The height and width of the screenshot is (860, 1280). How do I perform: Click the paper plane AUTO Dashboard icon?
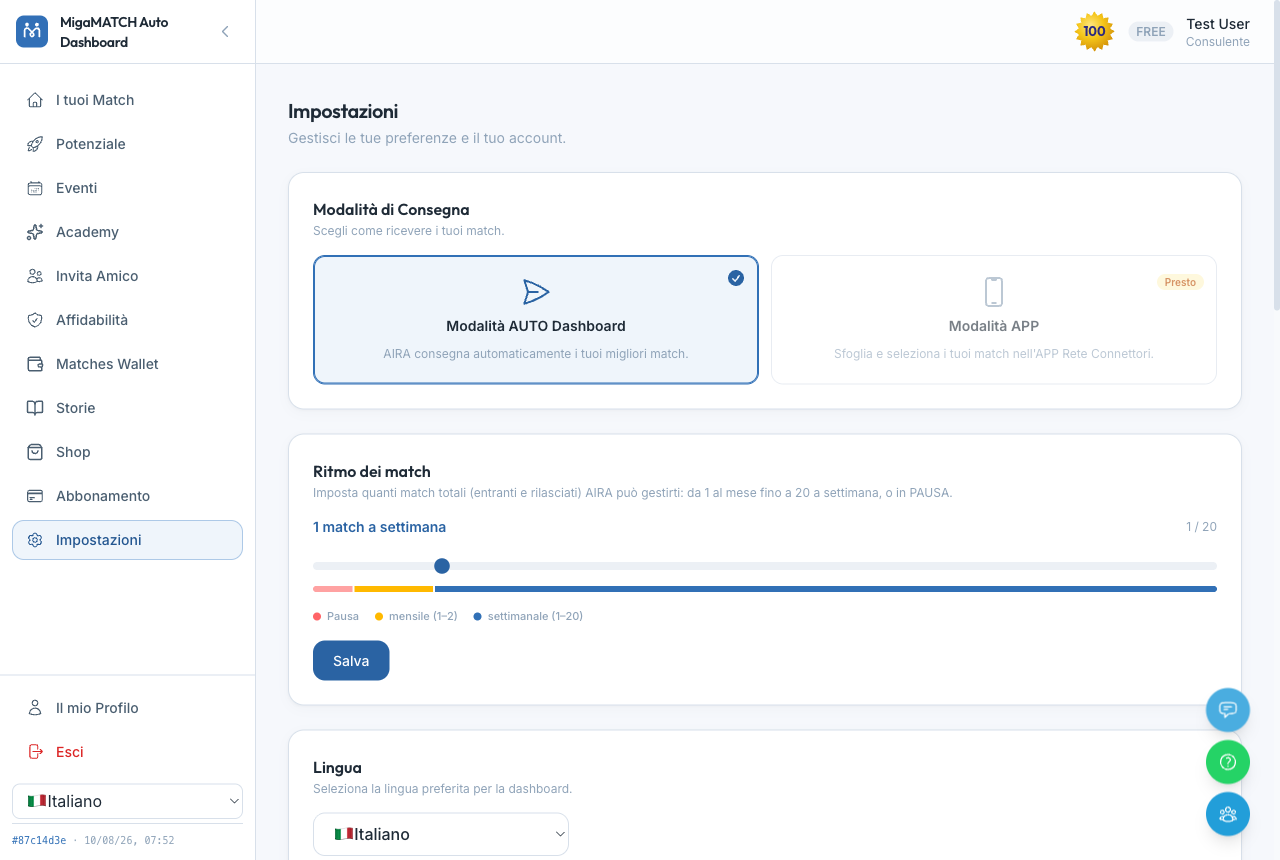[x=536, y=292]
